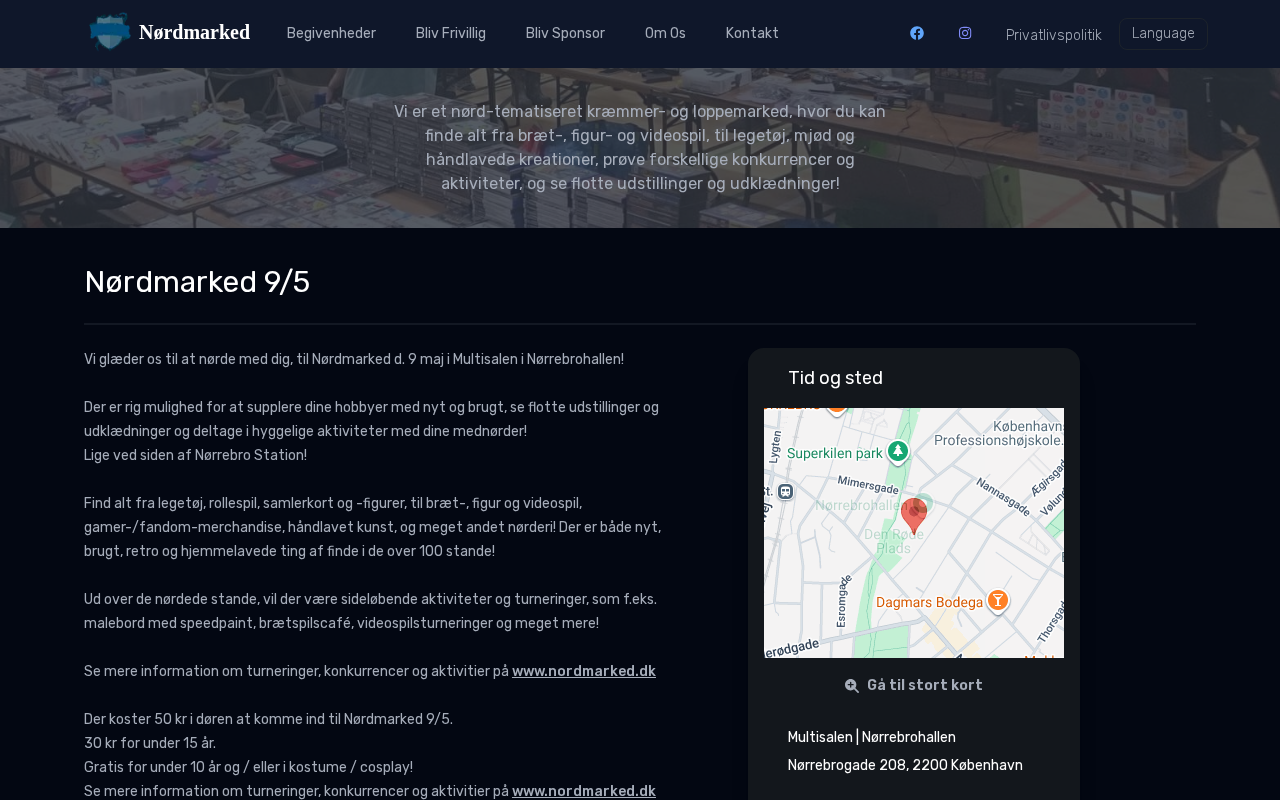
Task: Click the Dagmars Bodega cocktail marker
Action: point(997,600)
